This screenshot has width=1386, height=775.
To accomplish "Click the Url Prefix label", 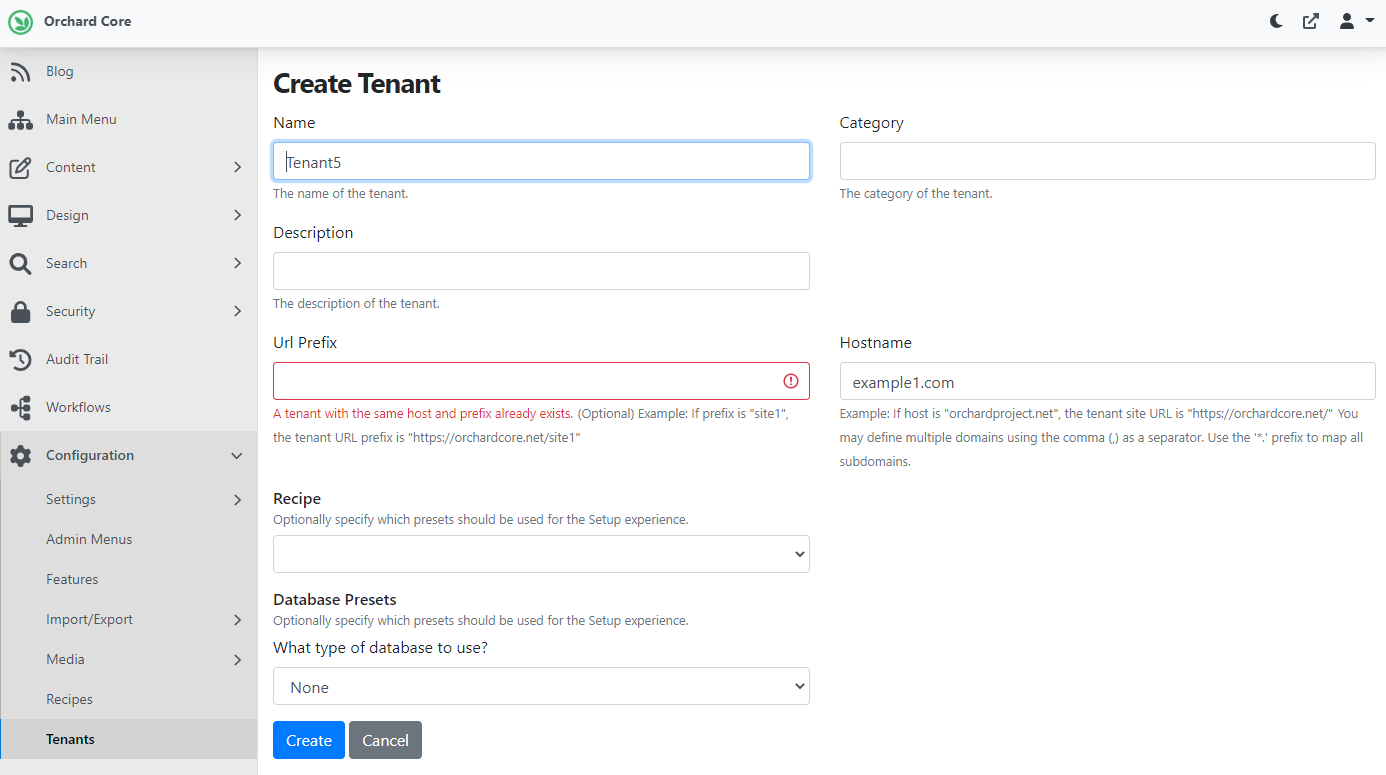I will pyautogui.click(x=305, y=342).
